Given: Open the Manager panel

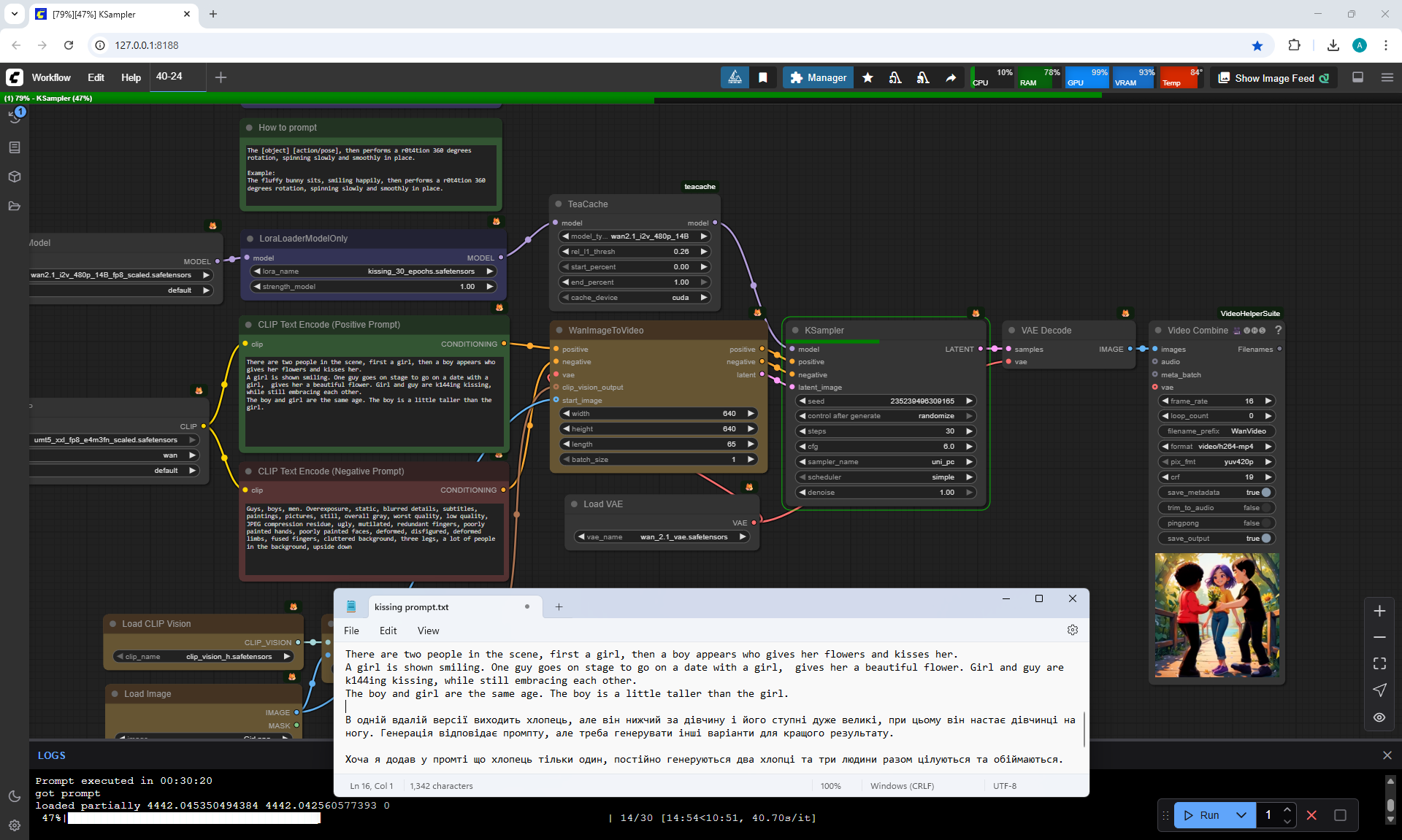Looking at the screenshot, I should coord(818,78).
